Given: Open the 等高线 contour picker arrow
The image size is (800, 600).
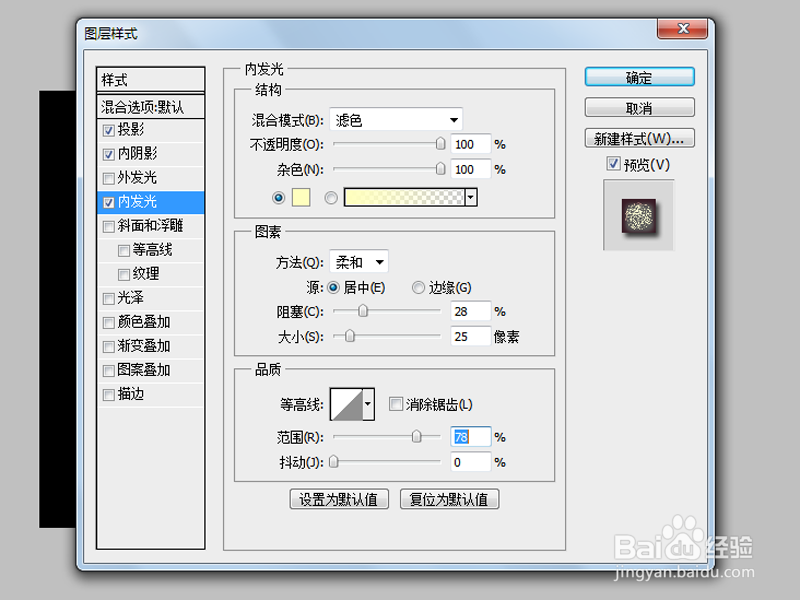Looking at the screenshot, I should [368, 404].
